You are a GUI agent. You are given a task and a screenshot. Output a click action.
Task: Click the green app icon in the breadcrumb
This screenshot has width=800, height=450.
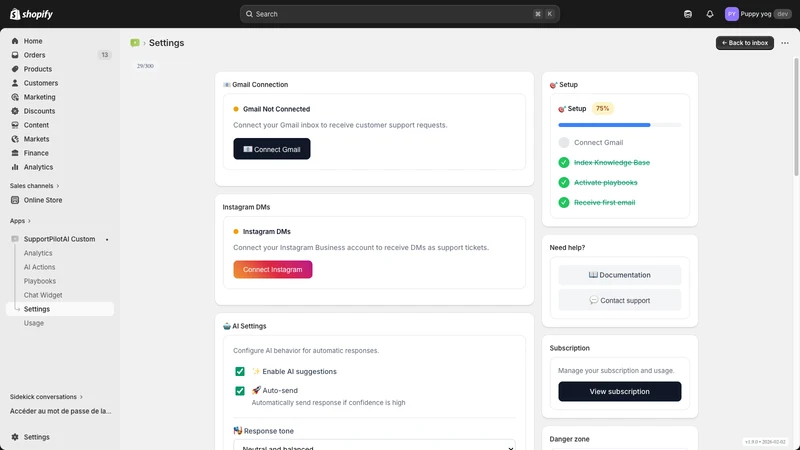click(x=135, y=43)
